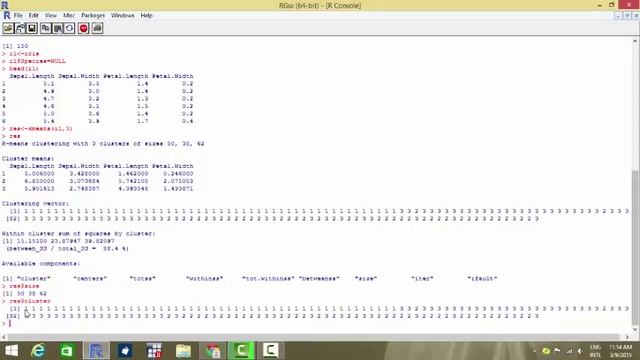The width and height of the screenshot is (640, 360).
Task: Open the Packages menu
Action: [x=93, y=16]
